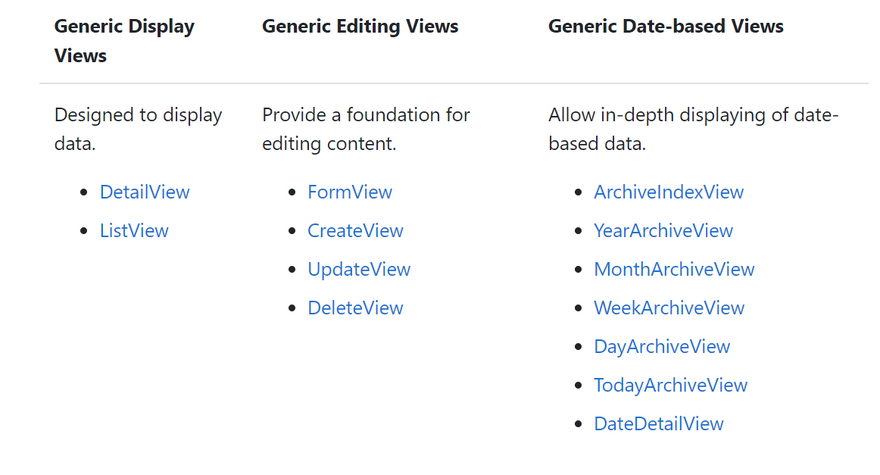Open the DateDetailView link
The image size is (880, 475).
pos(658,424)
